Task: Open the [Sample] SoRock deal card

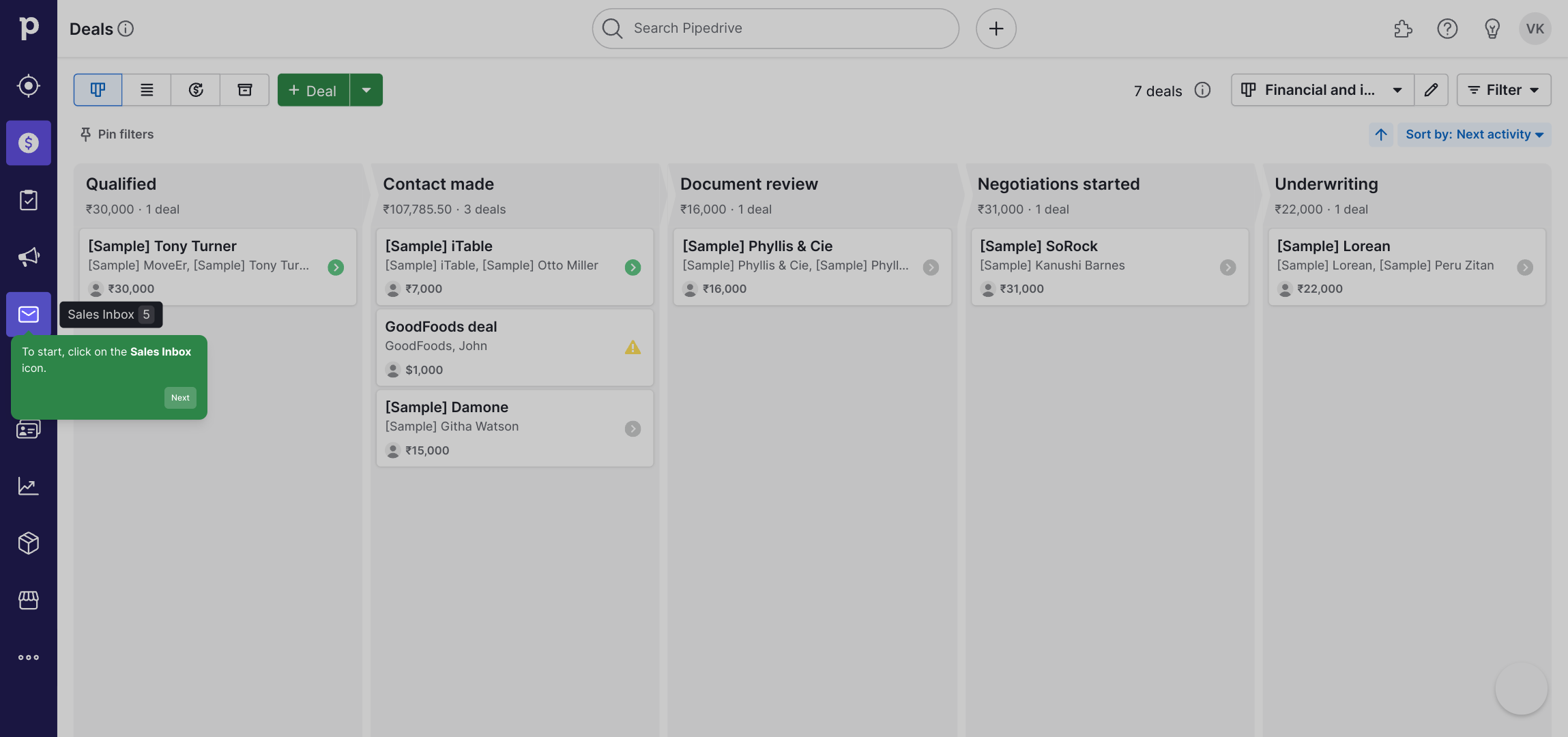Action: [x=1109, y=267]
